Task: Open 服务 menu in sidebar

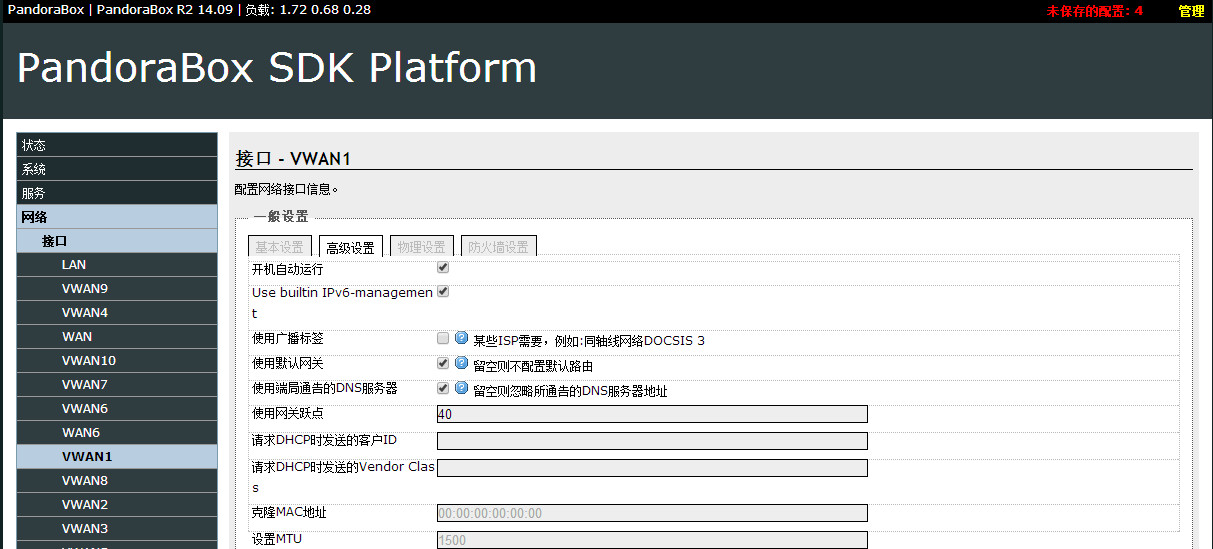Action: pos(117,193)
